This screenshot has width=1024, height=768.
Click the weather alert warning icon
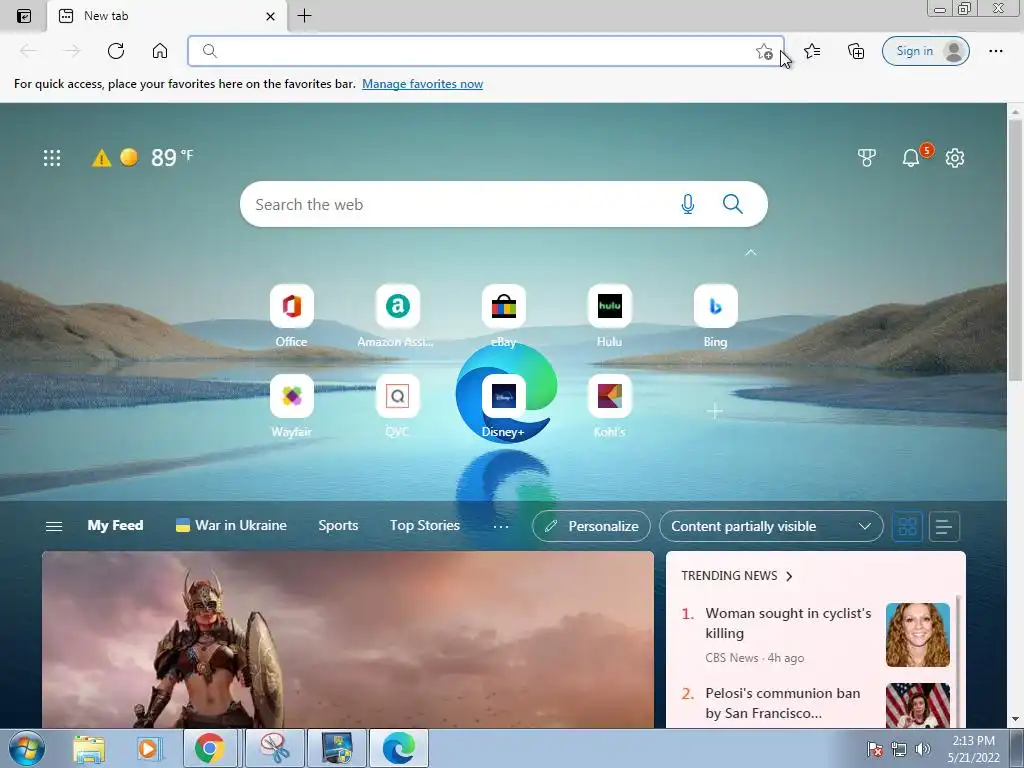click(x=101, y=157)
